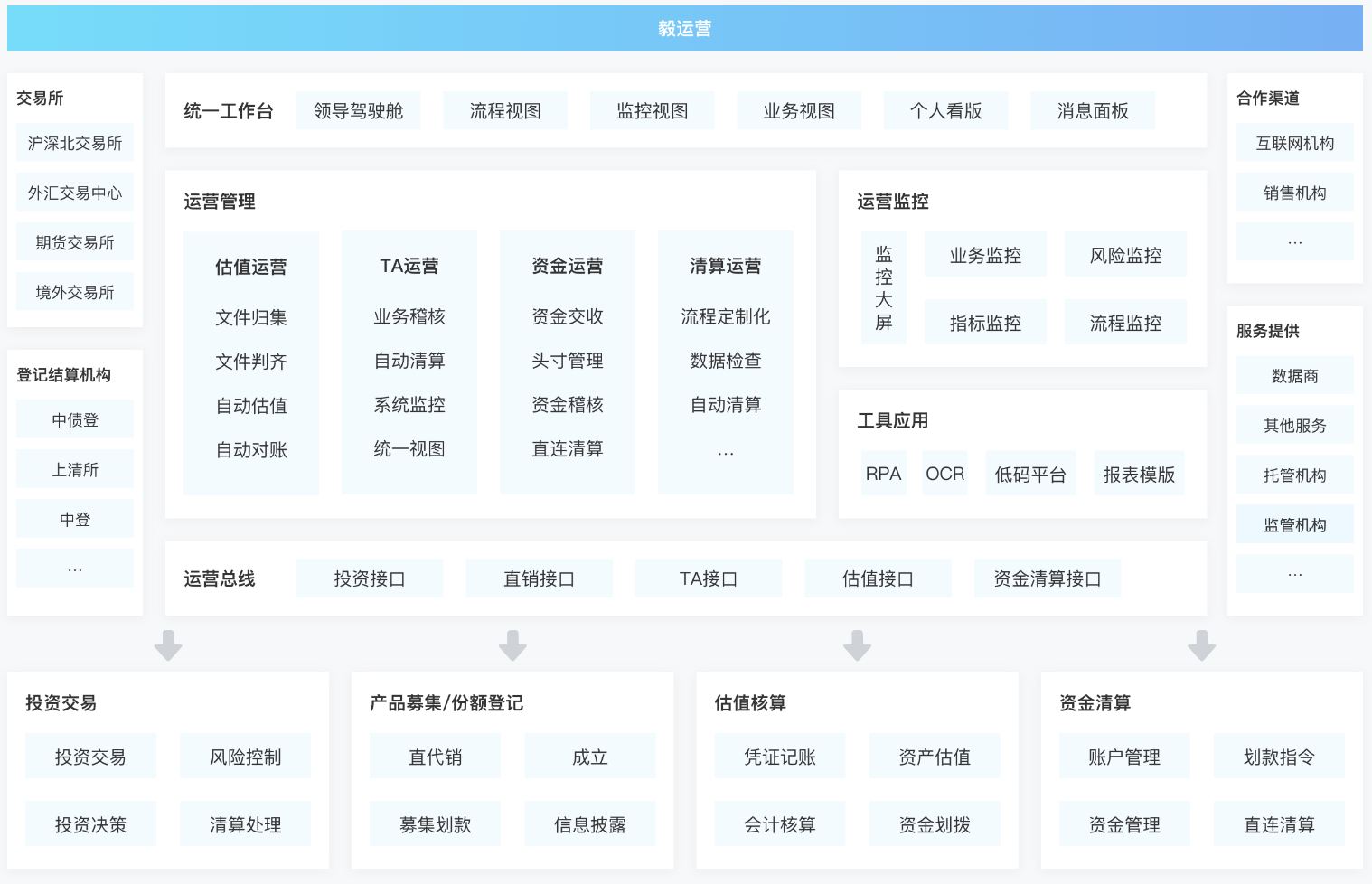1372x884 pixels.
Task: Select 沪深北交易所 under 交易所
Action: point(75,143)
